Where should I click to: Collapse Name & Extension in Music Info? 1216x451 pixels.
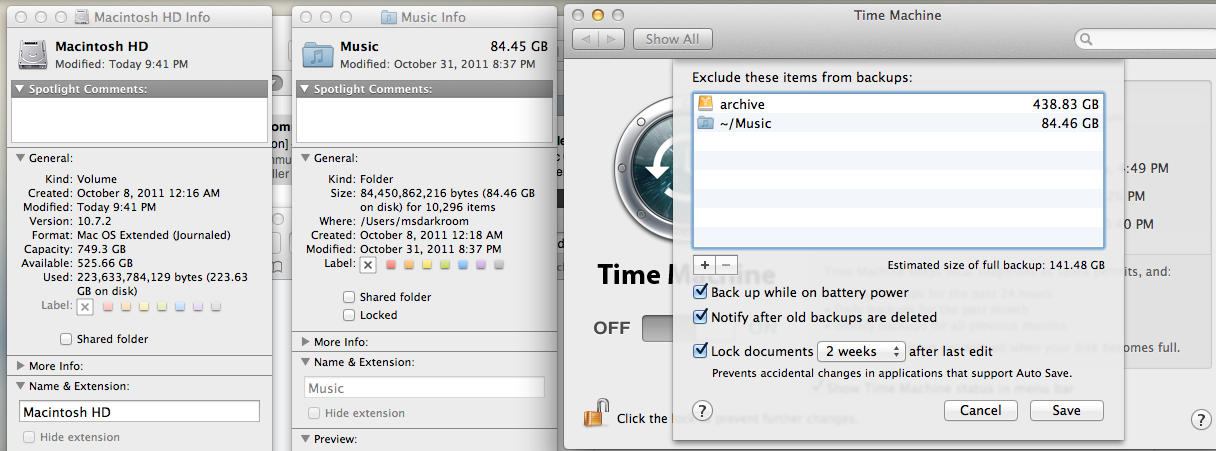(x=306, y=362)
